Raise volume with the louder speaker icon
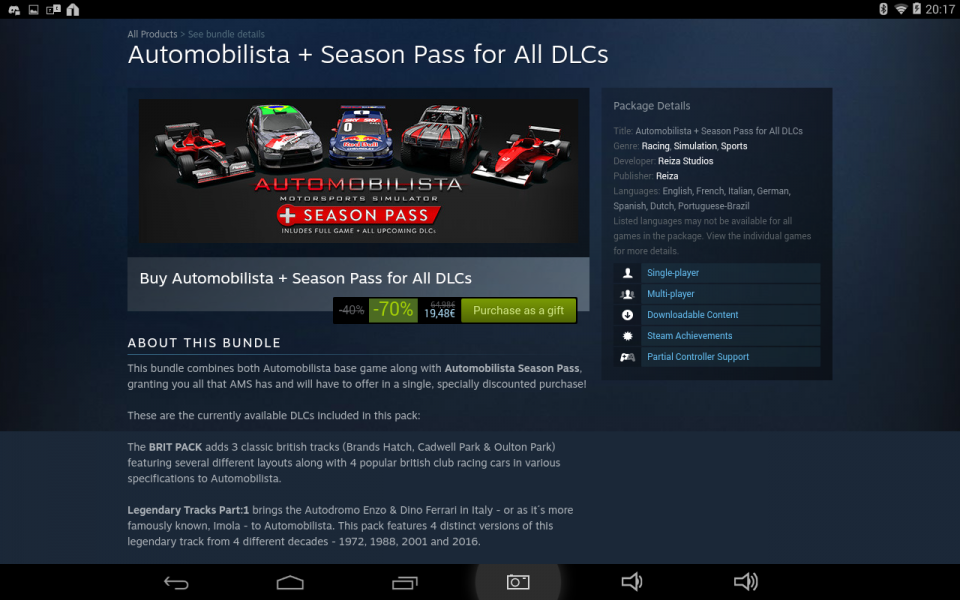The height and width of the screenshot is (600, 960). click(746, 582)
